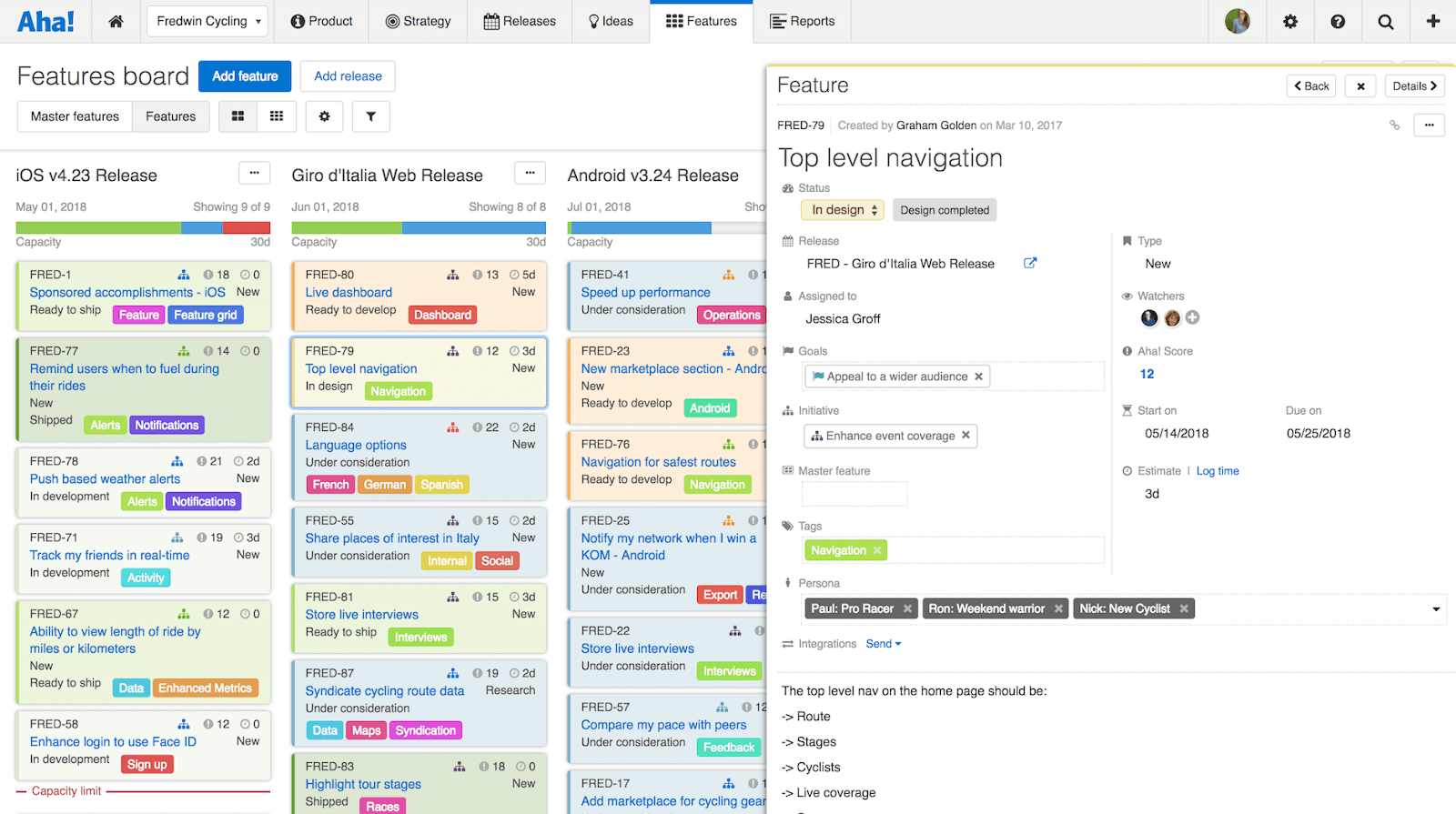
Task: Click the Add feature button
Action: tap(245, 76)
